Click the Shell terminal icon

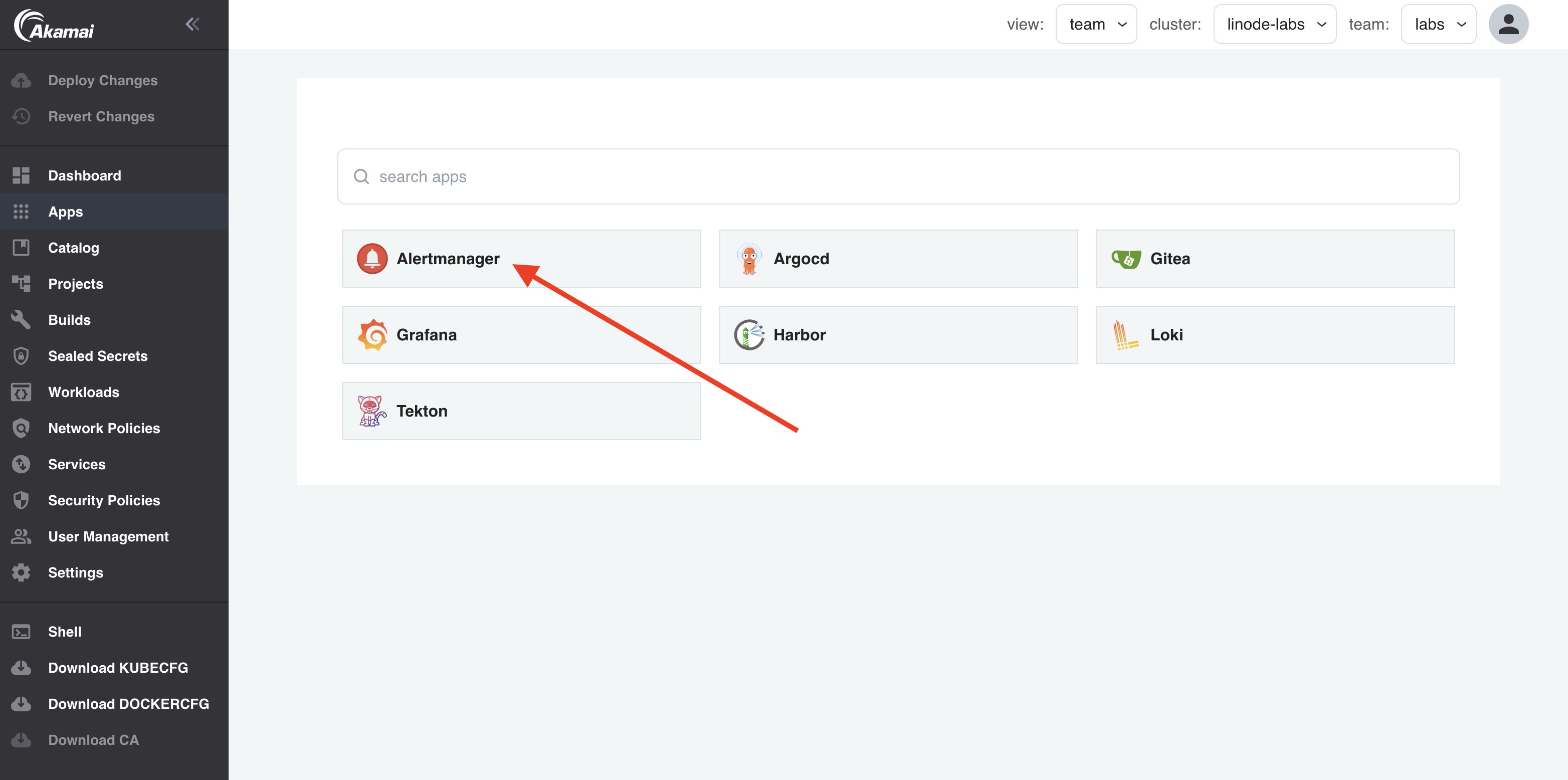point(21,632)
